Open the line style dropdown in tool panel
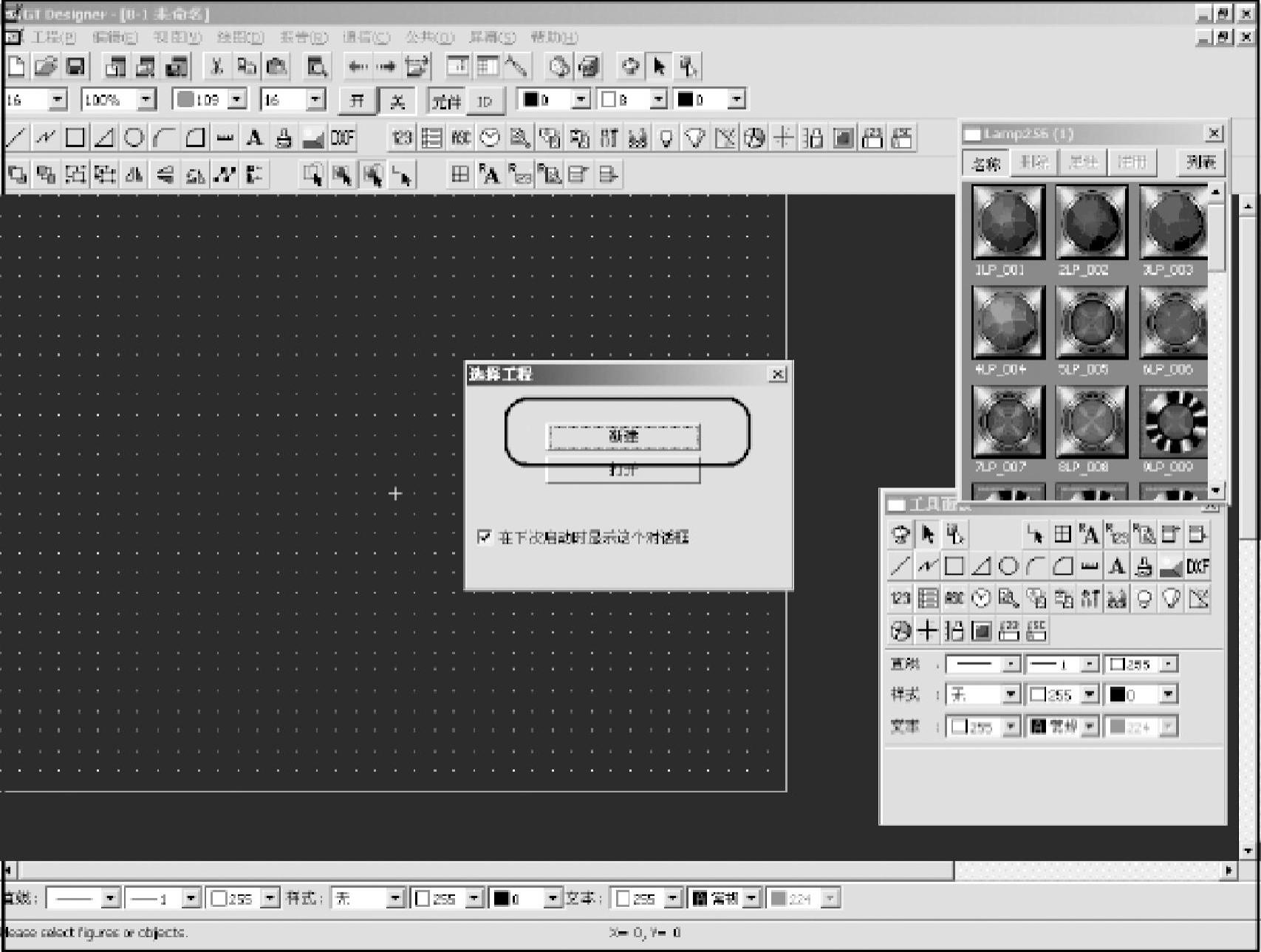Viewport: 1261px width, 952px height. pyautogui.click(x=1011, y=664)
